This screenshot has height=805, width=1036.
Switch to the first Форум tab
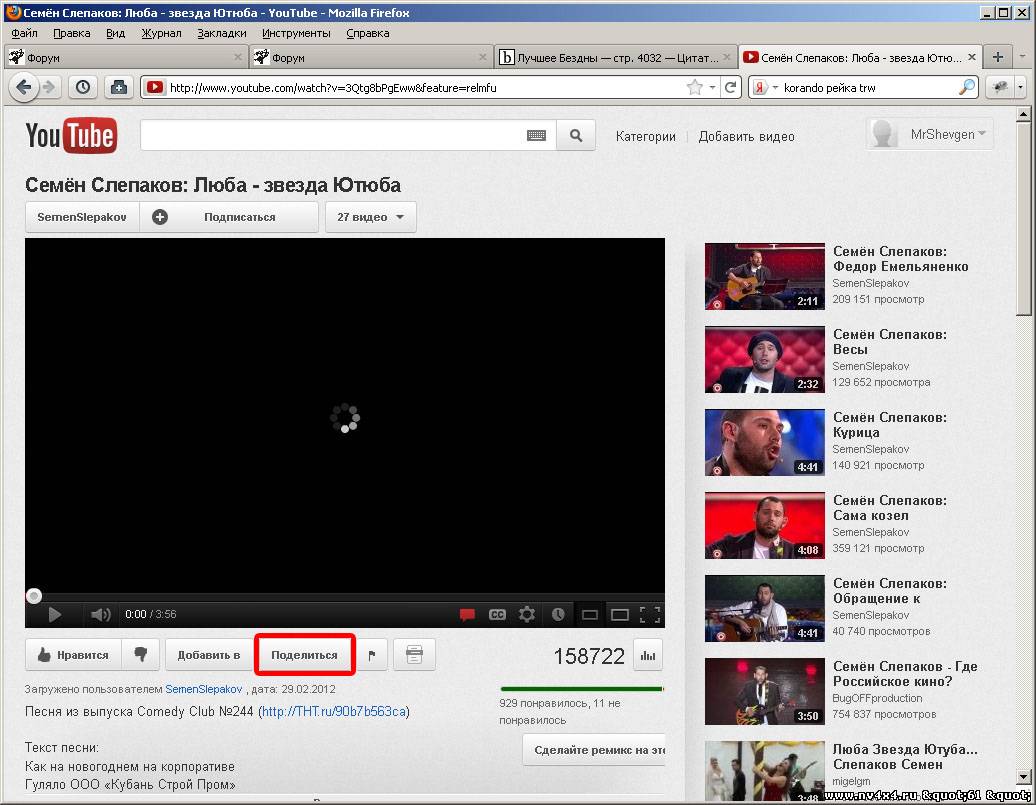[126, 58]
